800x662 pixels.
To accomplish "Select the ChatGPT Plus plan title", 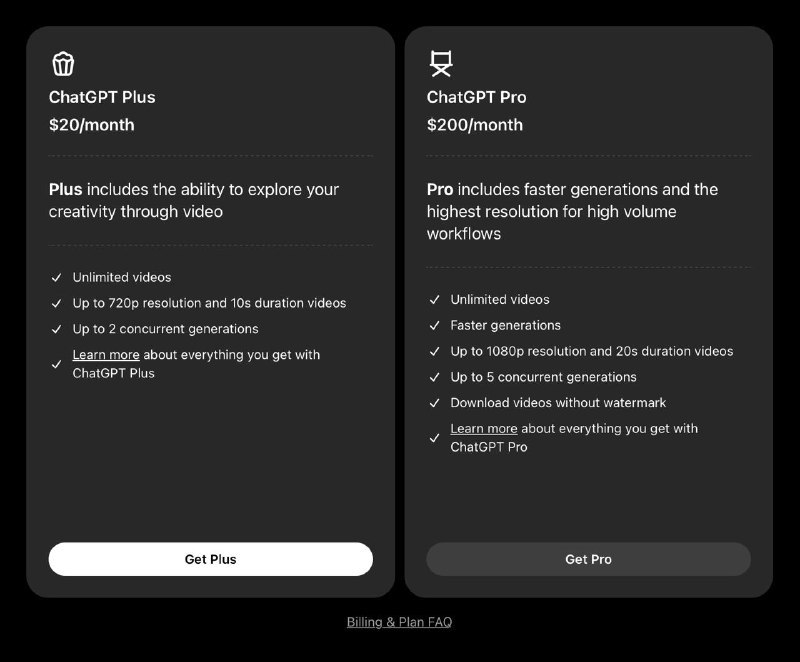I will click(x=102, y=97).
